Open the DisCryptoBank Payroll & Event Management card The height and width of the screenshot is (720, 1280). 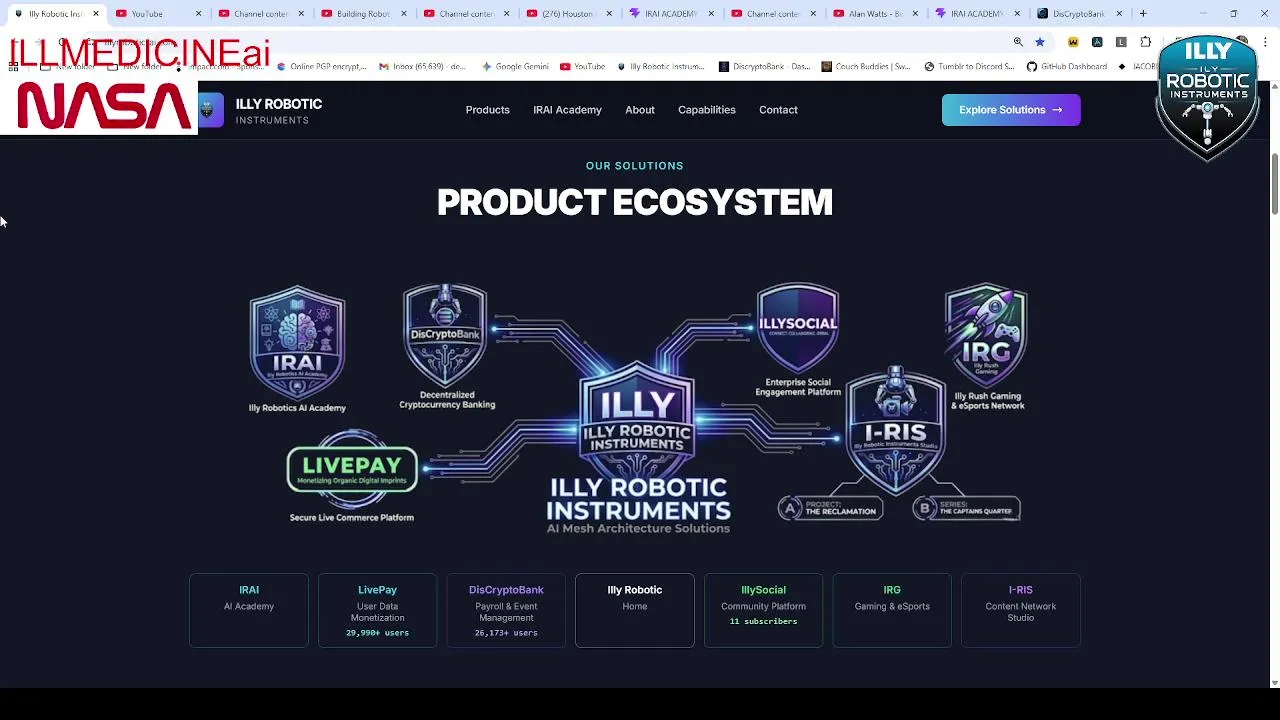[x=506, y=610]
